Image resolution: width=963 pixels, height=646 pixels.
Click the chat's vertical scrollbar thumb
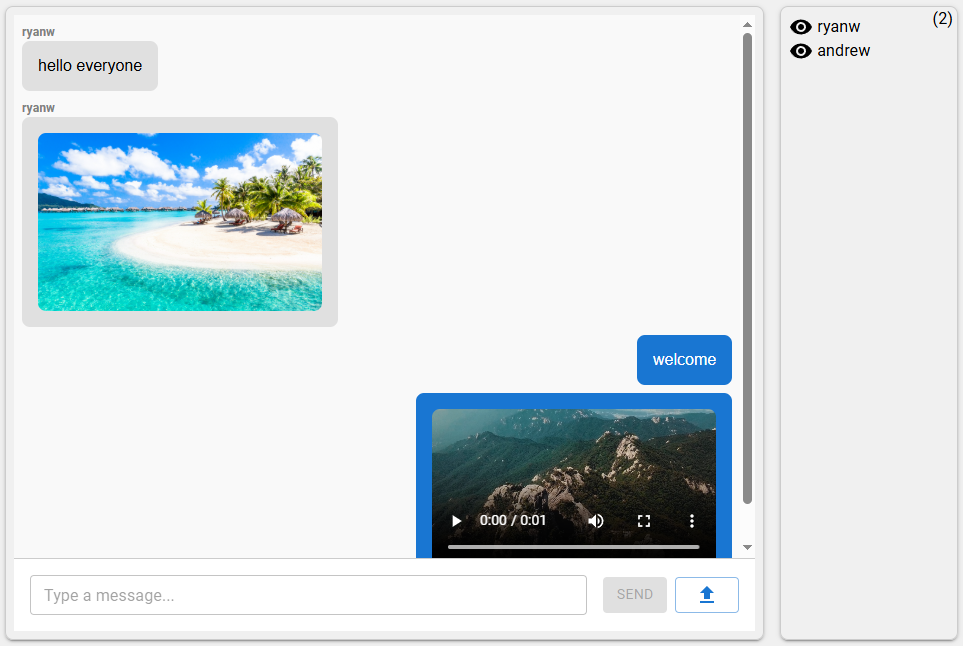point(747,268)
